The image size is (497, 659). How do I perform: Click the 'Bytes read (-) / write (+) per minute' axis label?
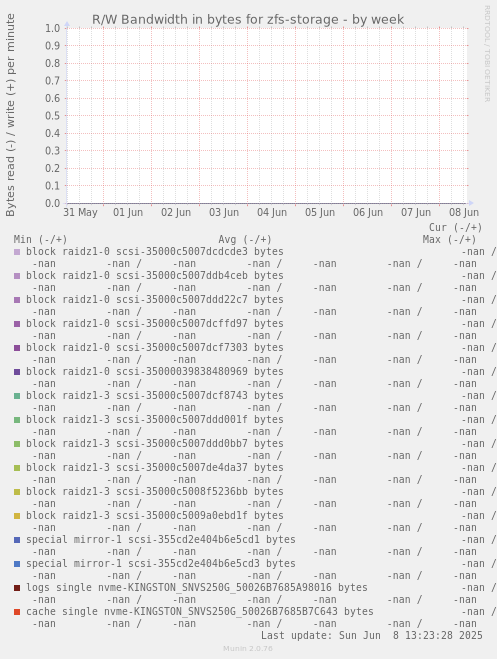10,115
